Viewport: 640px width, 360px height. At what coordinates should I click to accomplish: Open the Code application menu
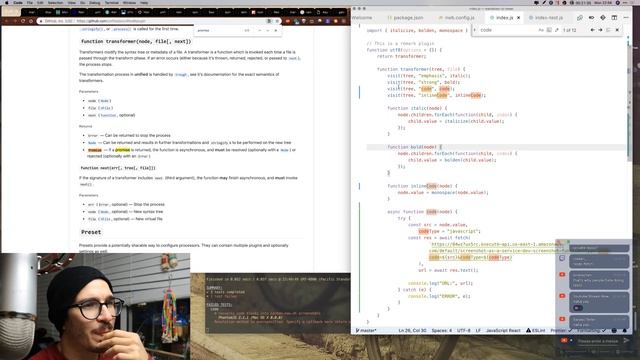[x=18, y=3]
